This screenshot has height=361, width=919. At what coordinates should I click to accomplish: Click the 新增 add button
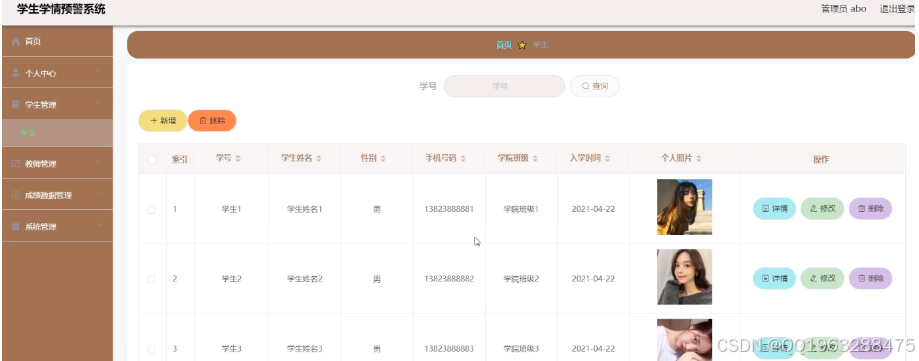coord(163,121)
